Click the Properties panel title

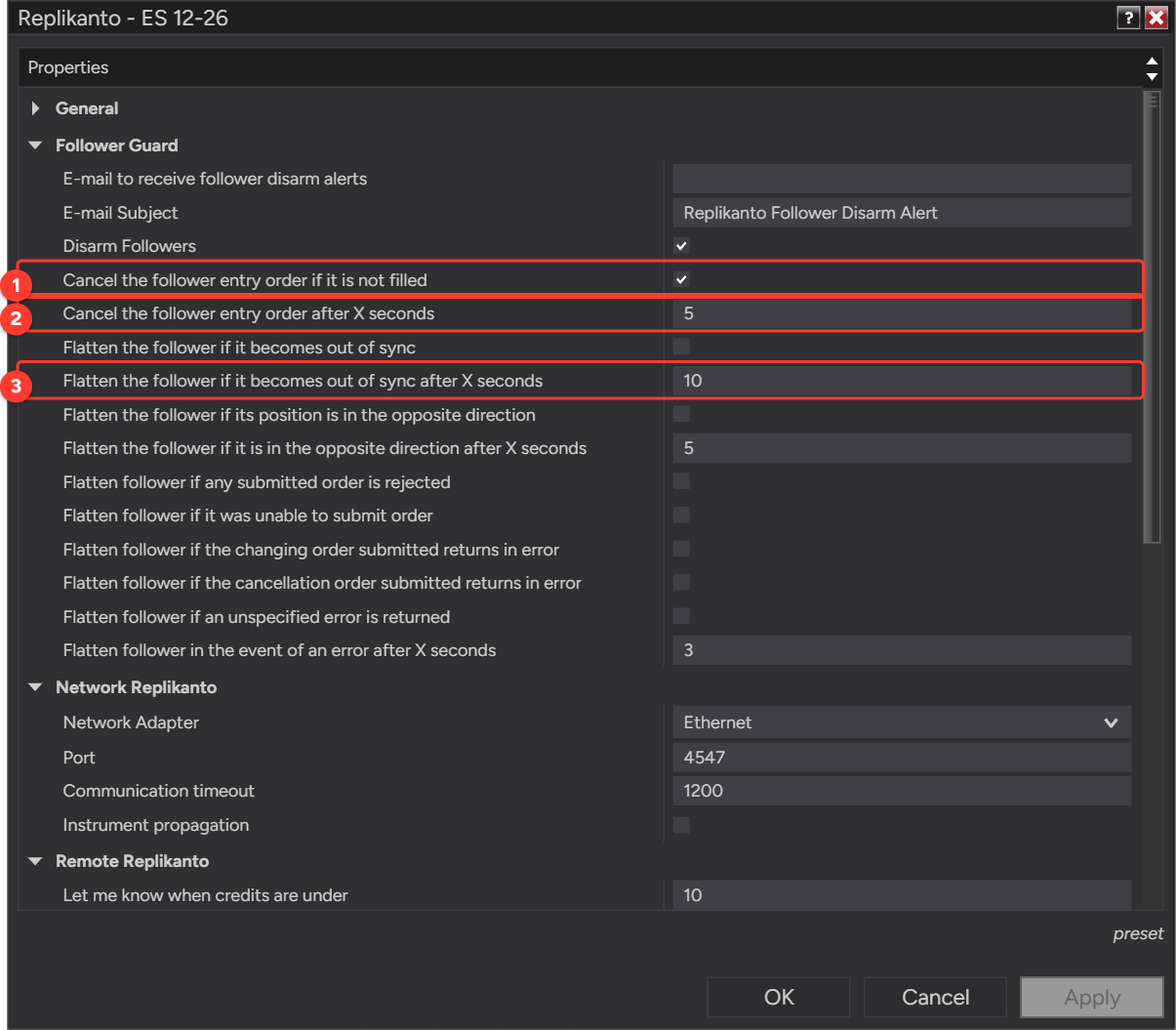68,67
